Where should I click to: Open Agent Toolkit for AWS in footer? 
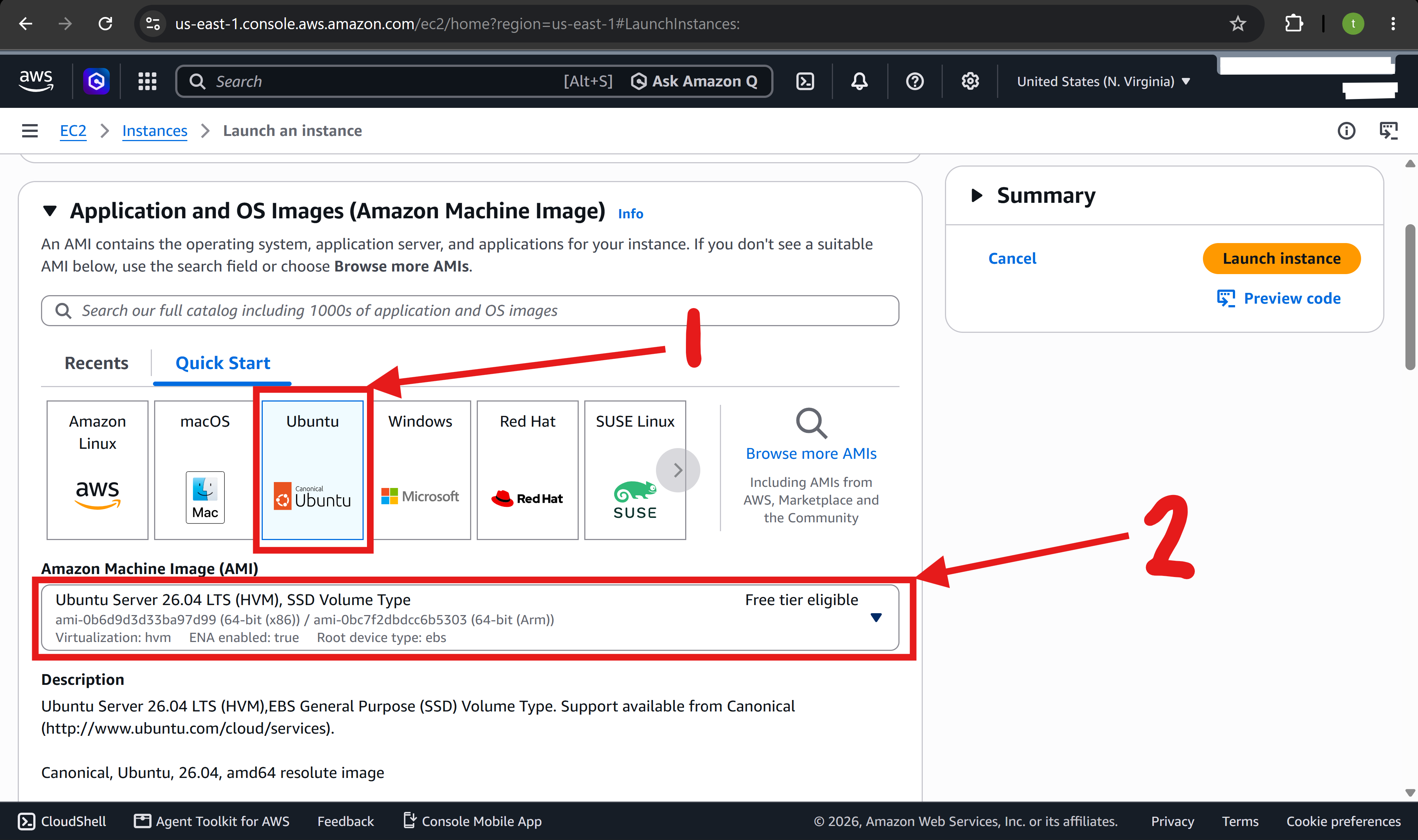point(212,821)
